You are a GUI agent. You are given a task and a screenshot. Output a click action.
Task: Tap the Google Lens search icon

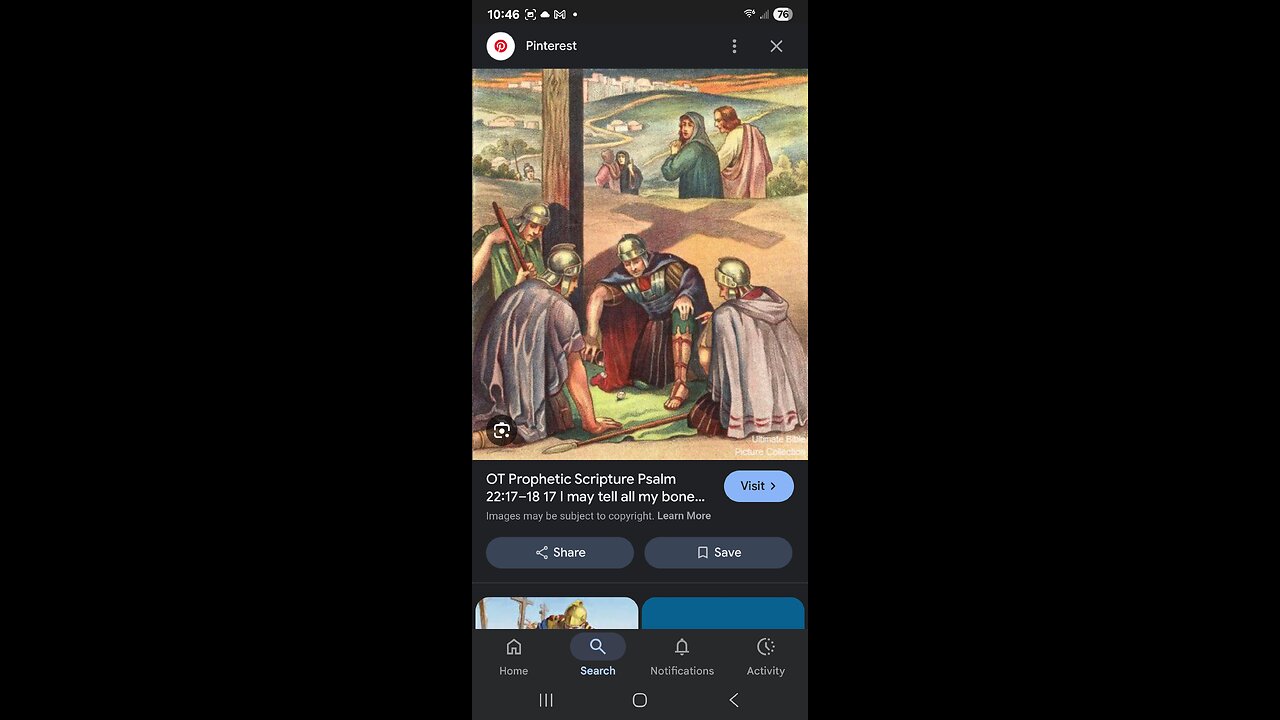tap(502, 431)
